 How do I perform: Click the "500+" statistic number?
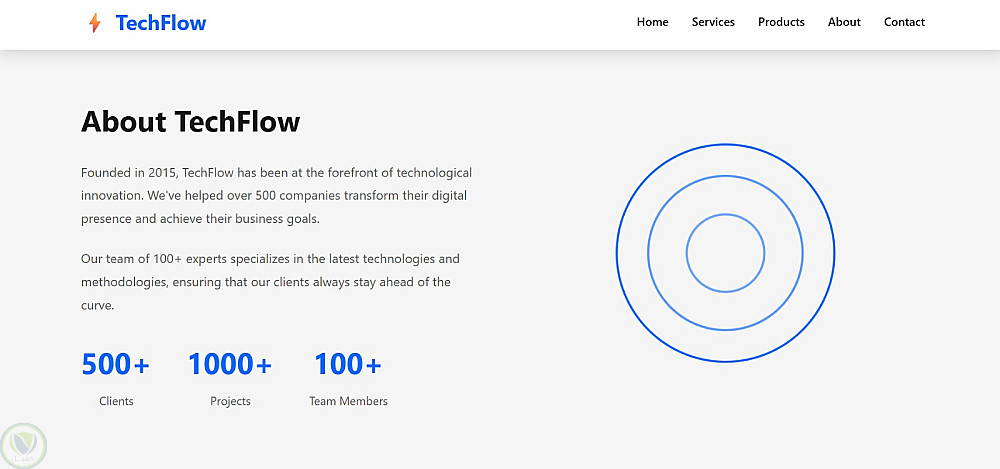point(115,364)
